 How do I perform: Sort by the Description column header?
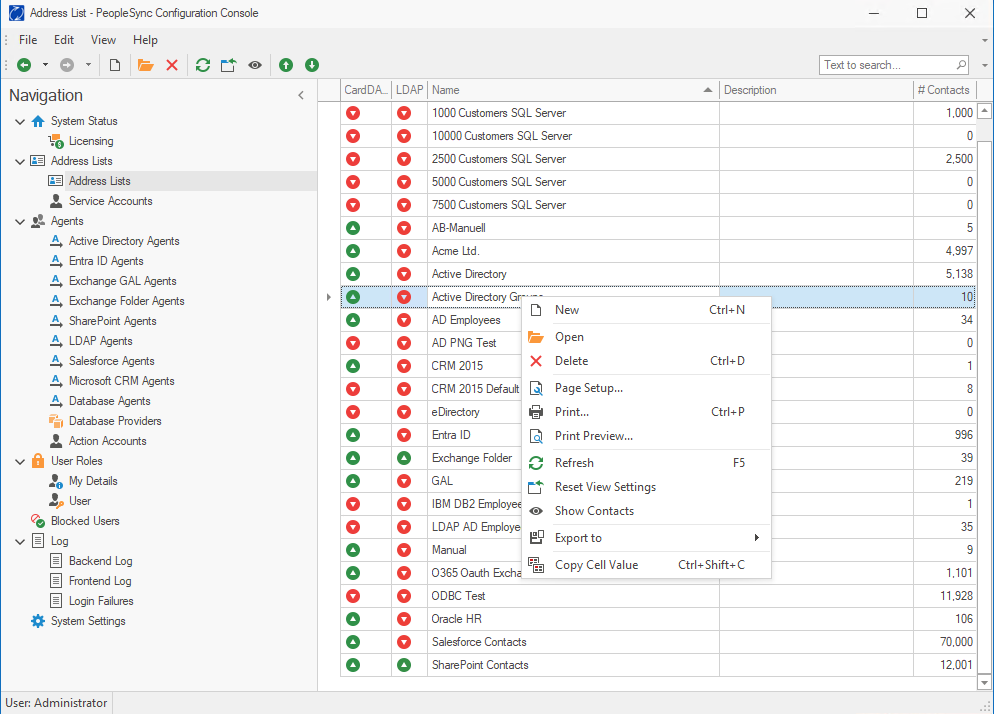[x=816, y=90]
